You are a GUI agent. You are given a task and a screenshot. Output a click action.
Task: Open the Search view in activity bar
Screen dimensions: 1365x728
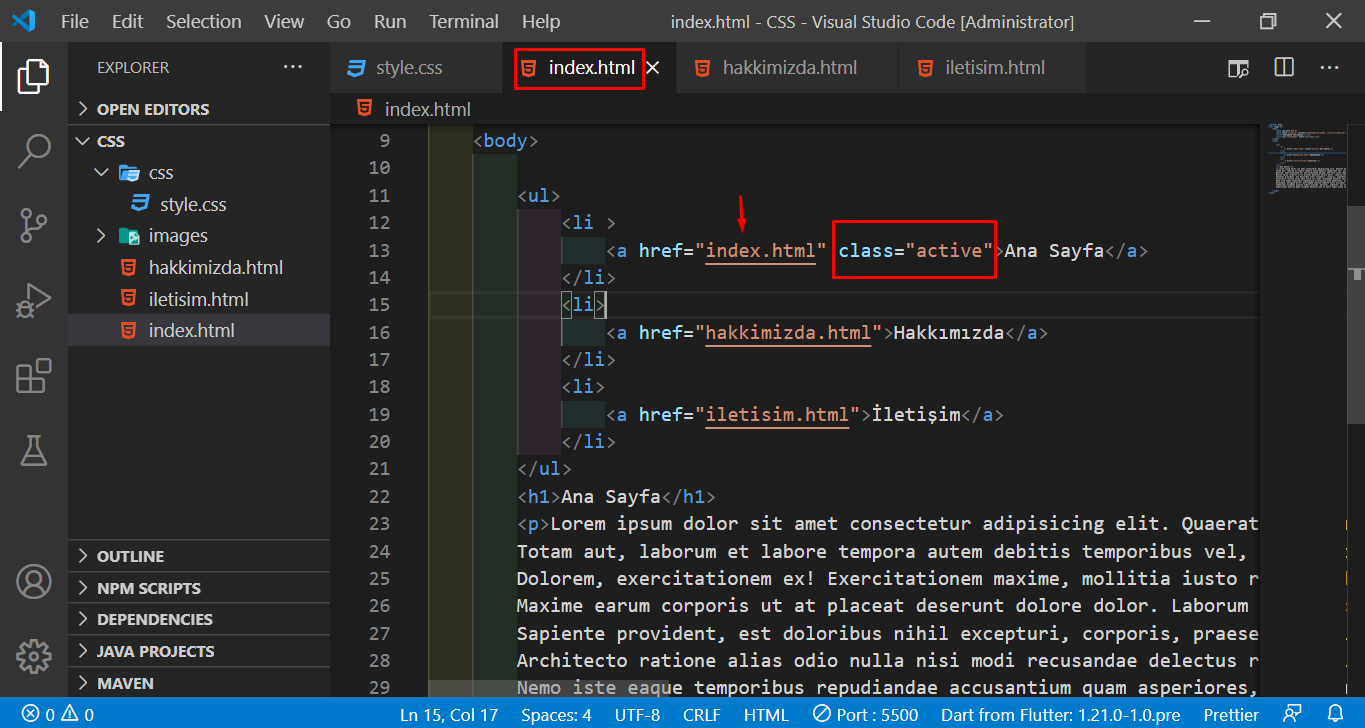(34, 152)
